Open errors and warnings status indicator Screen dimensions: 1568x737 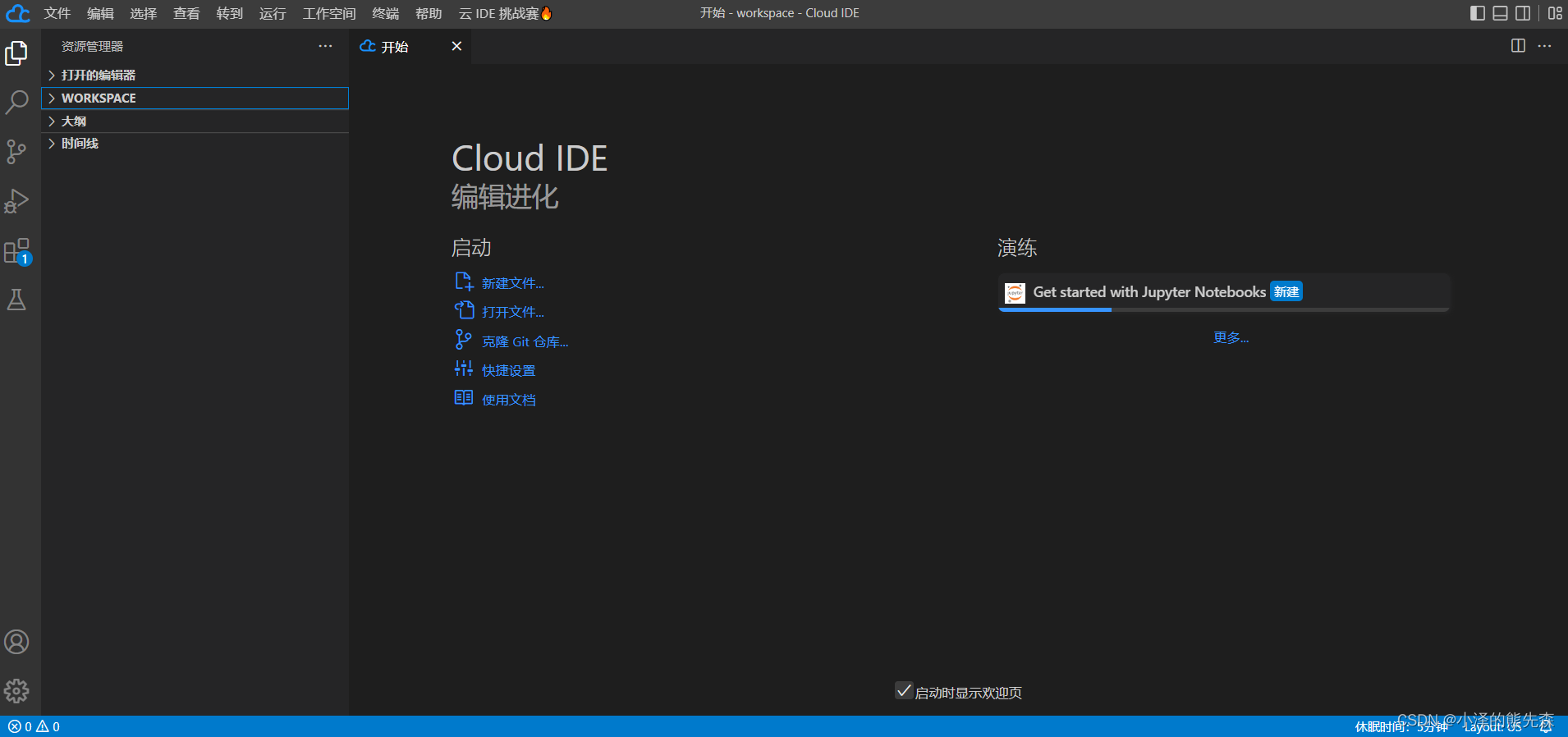pos(34,726)
